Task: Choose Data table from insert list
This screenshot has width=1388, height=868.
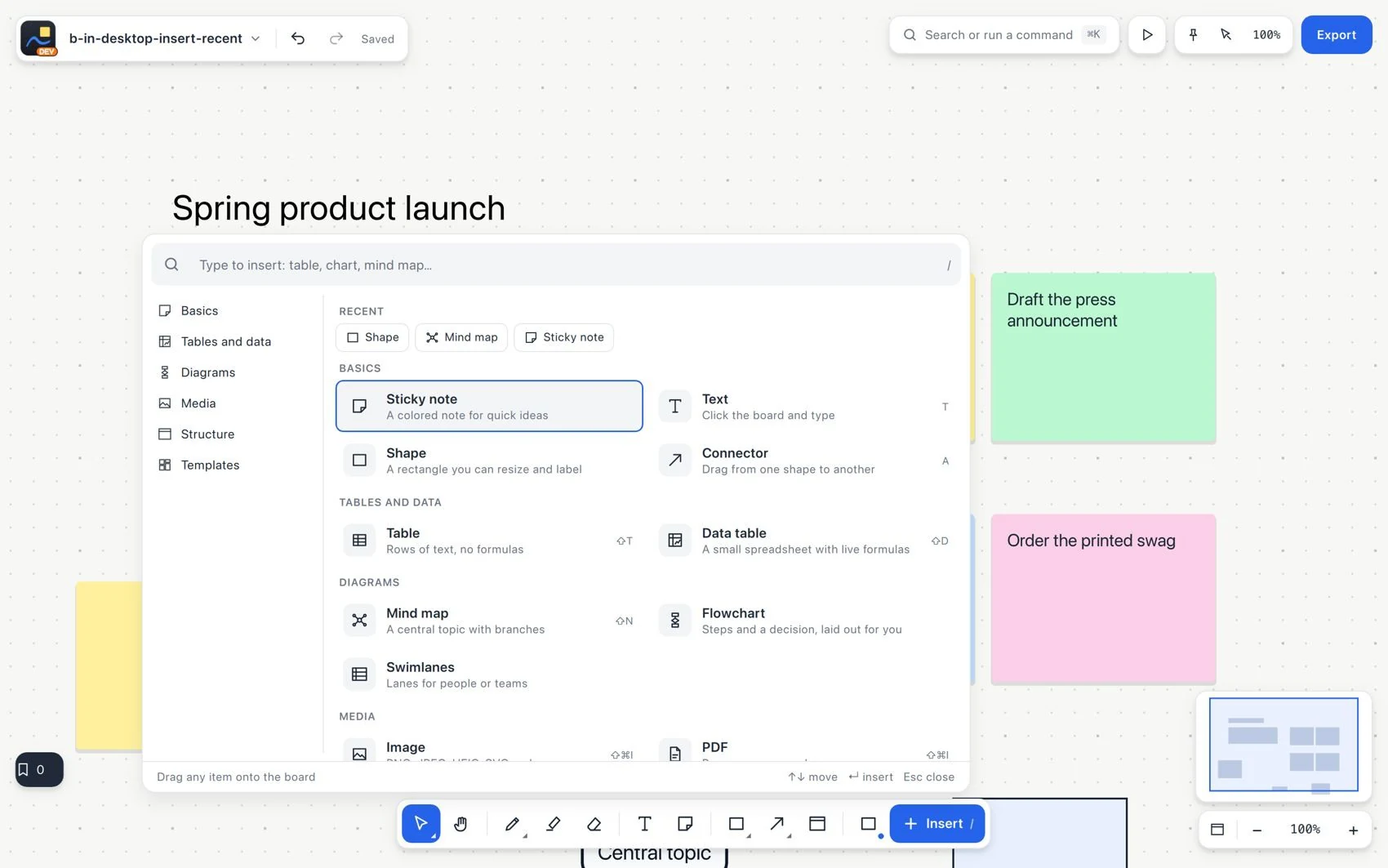Action: (x=805, y=541)
